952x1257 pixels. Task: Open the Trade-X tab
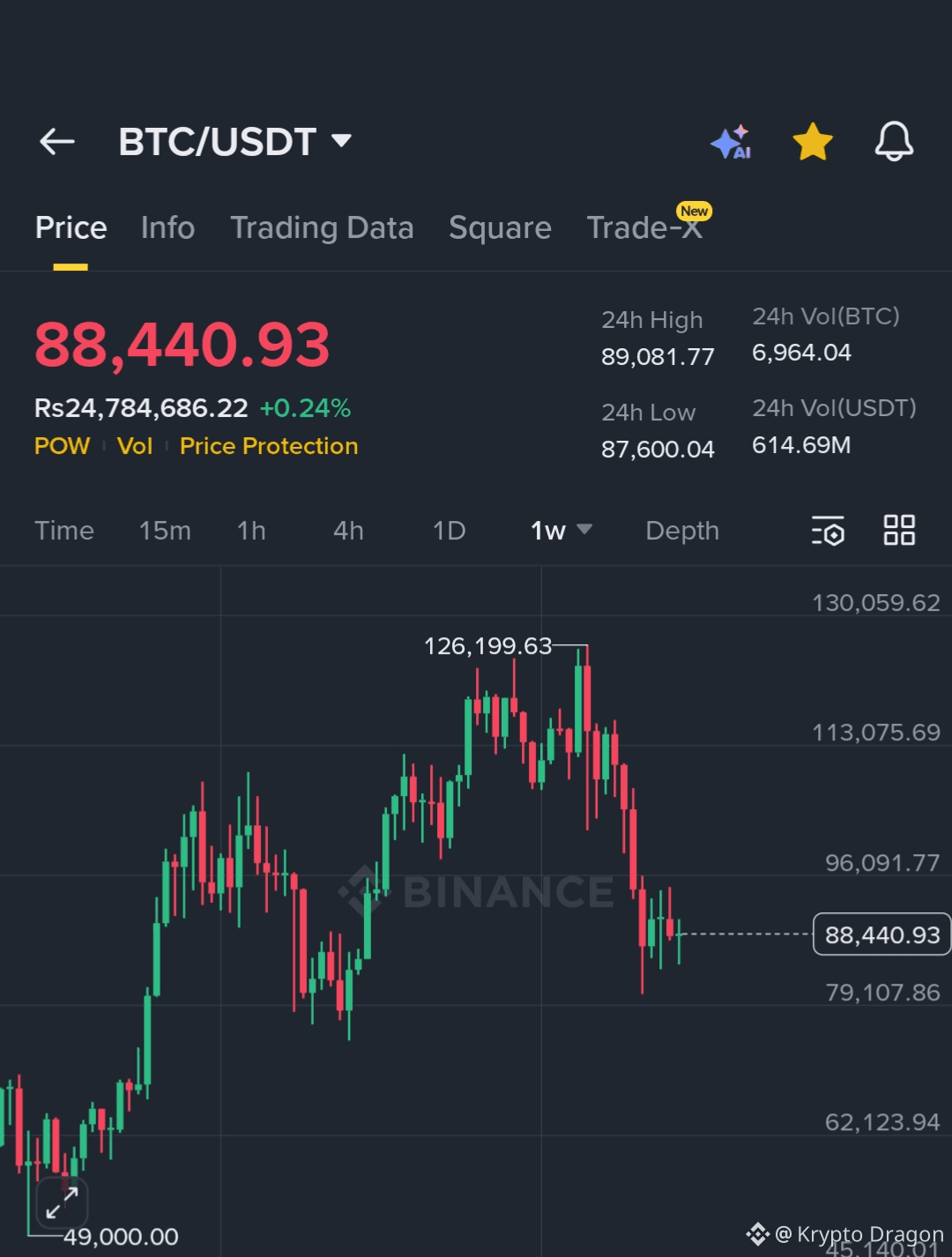click(644, 228)
